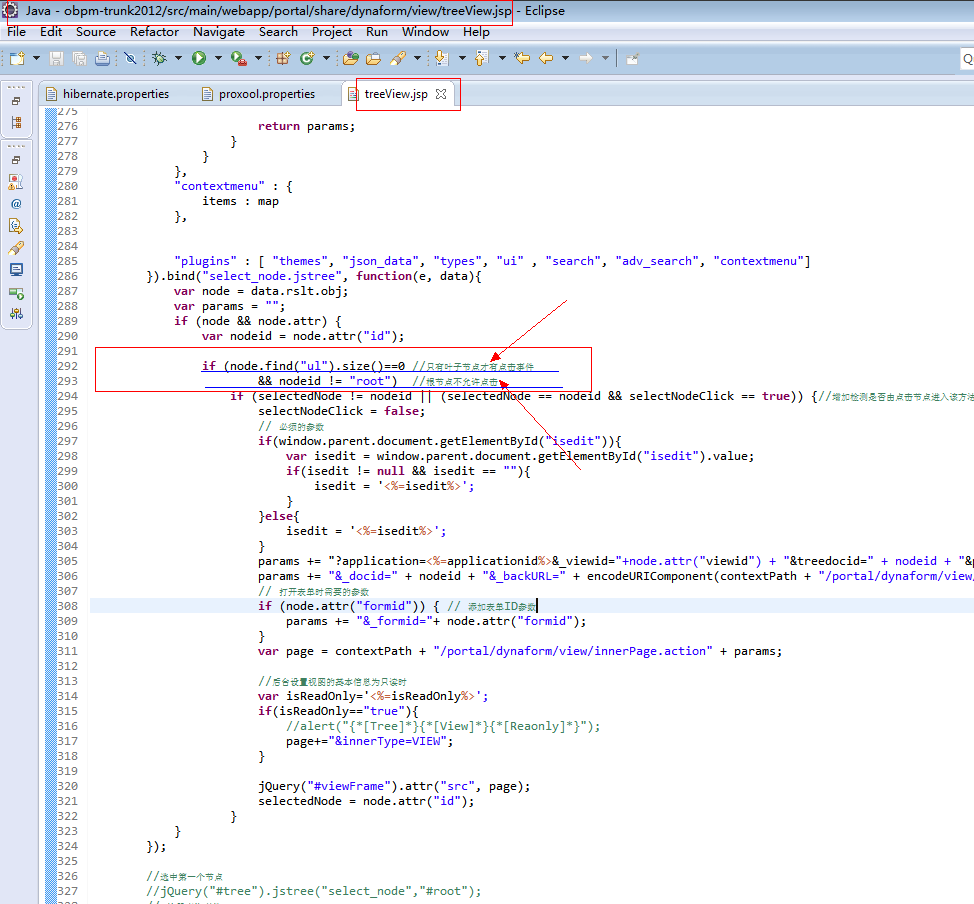Viewport: 974px width, 904px height.
Task: Click the Save All icon
Action: (80, 58)
